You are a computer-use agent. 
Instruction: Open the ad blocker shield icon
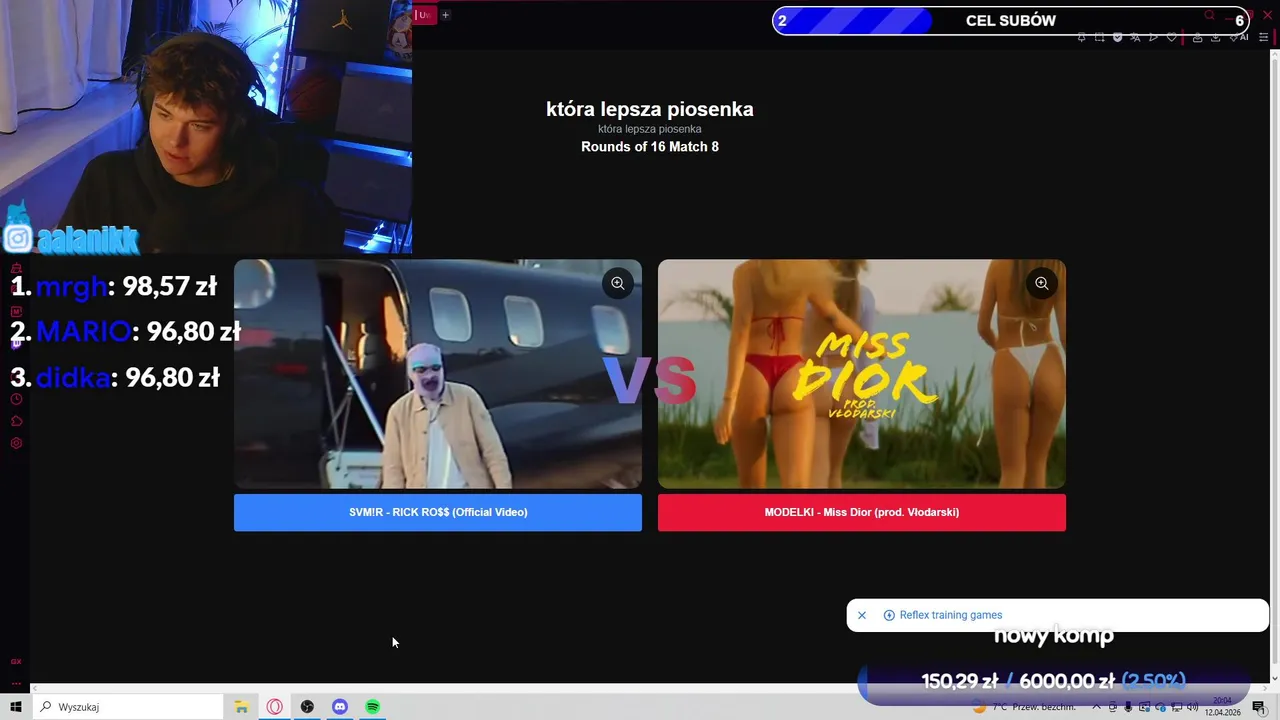(1117, 37)
